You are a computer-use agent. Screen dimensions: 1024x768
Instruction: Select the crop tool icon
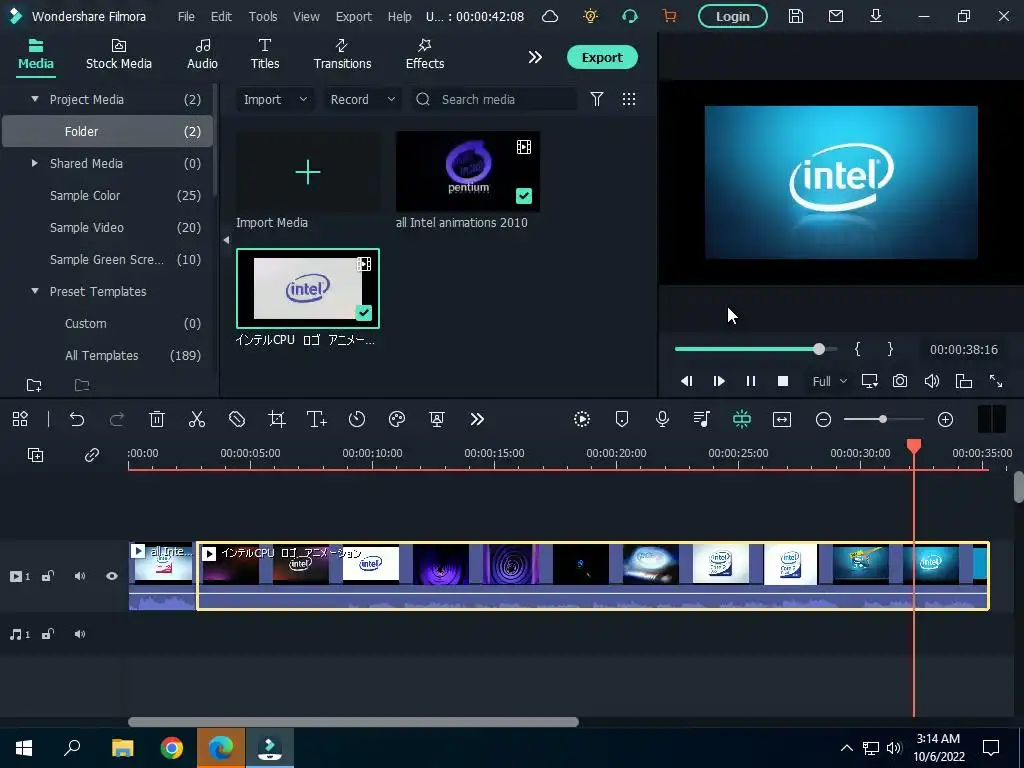tap(277, 419)
